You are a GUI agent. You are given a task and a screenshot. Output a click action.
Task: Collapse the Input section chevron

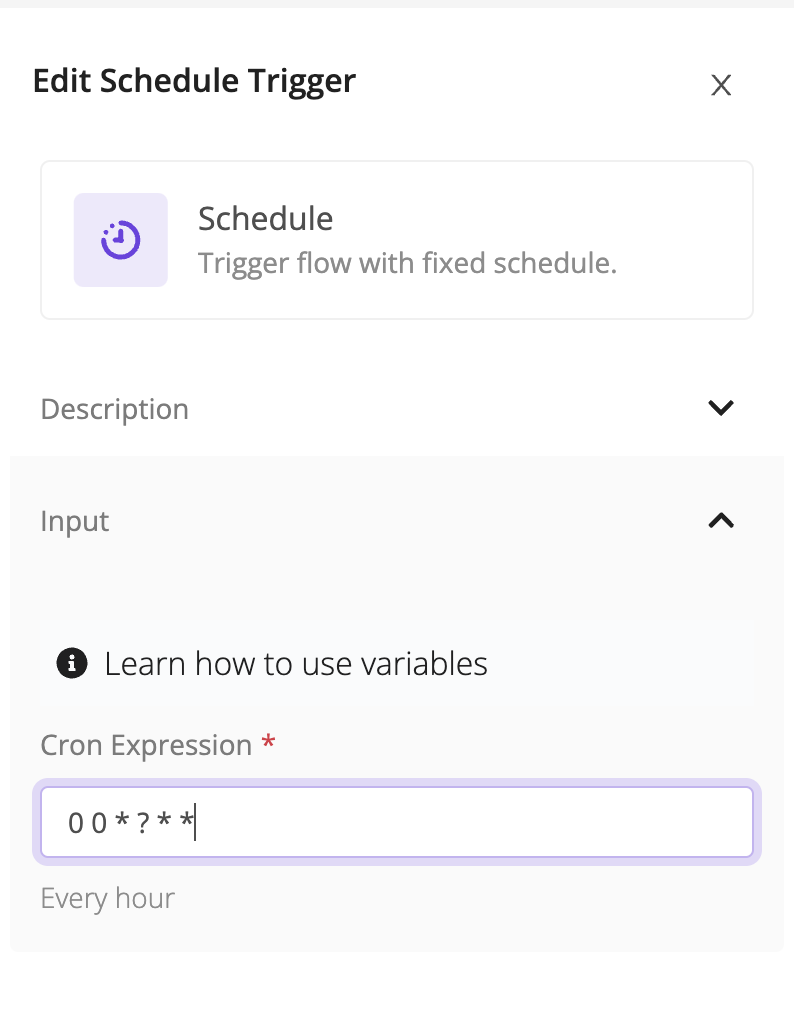(x=721, y=520)
